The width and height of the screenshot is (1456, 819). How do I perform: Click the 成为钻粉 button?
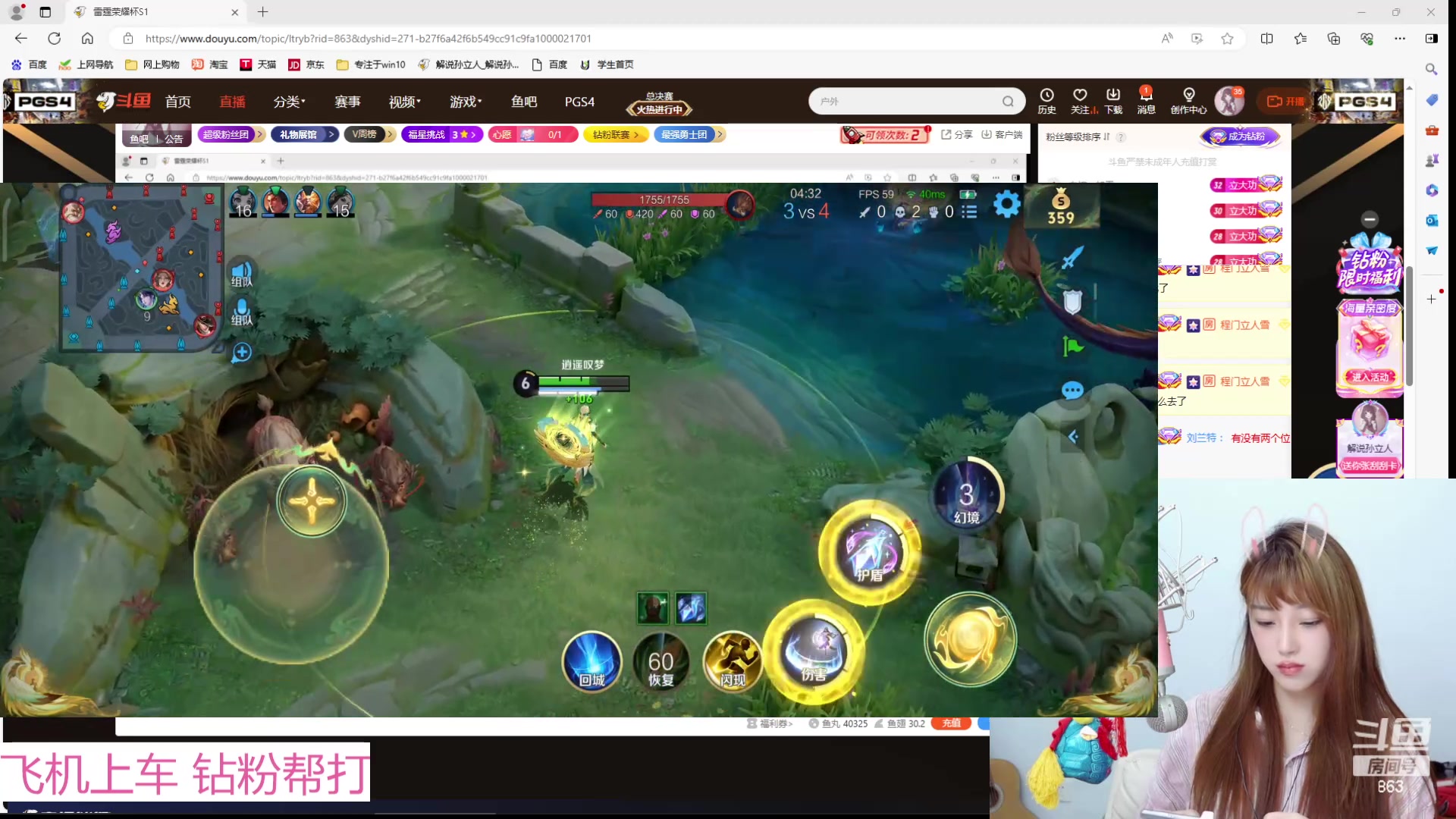click(x=1241, y=136)
